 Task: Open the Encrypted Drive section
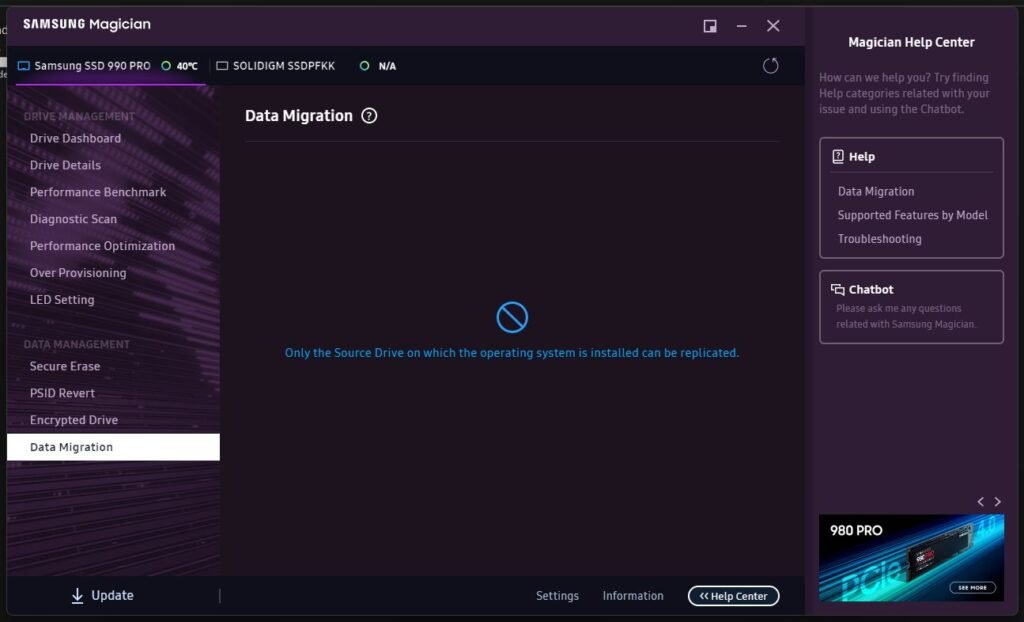click(x=74, y=421)
